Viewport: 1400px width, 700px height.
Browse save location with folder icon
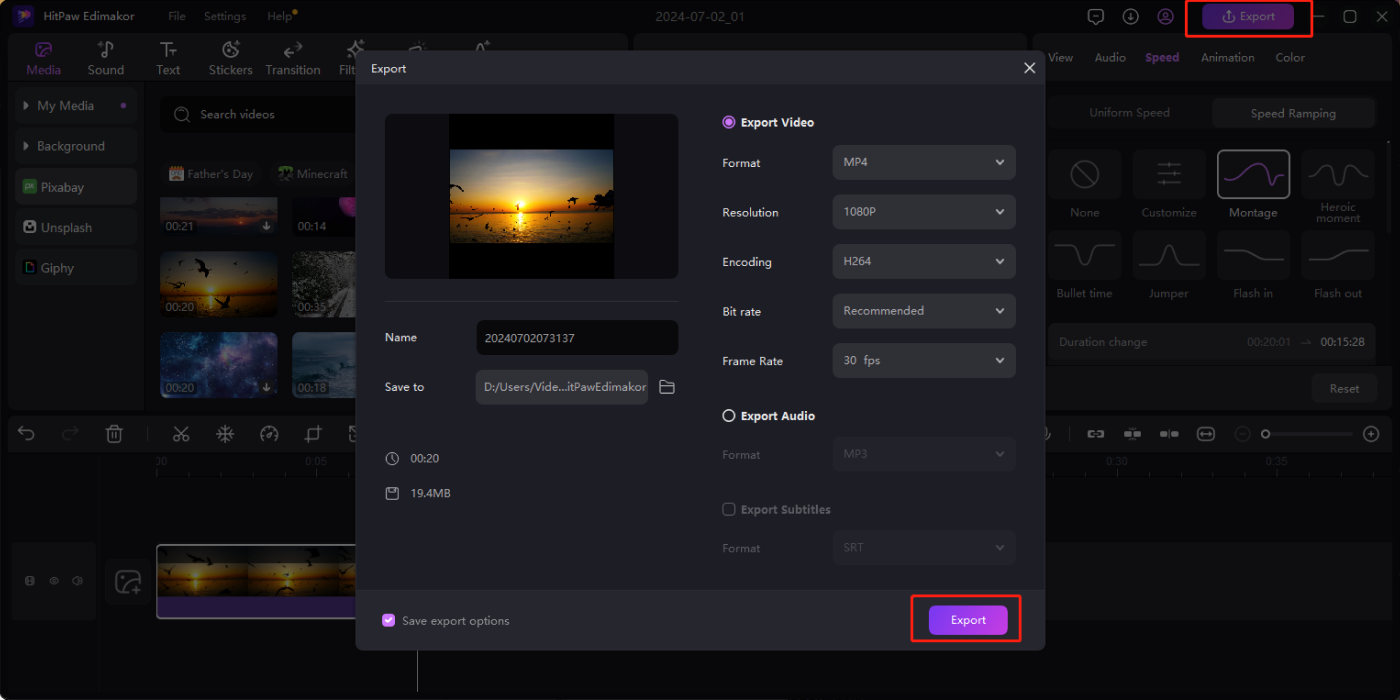pos(667,387)
